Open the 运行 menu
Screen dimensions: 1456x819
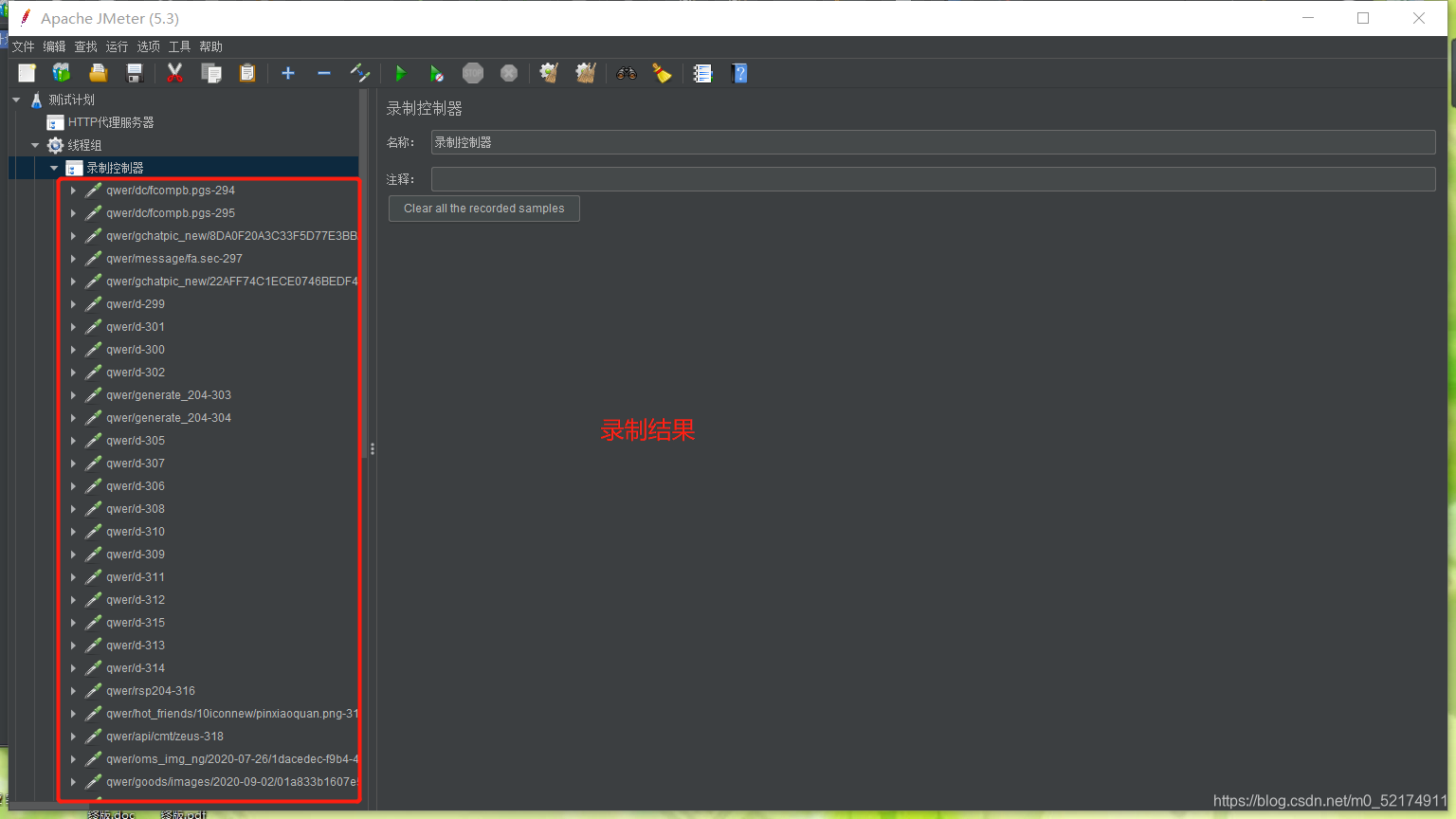point(117,46)
